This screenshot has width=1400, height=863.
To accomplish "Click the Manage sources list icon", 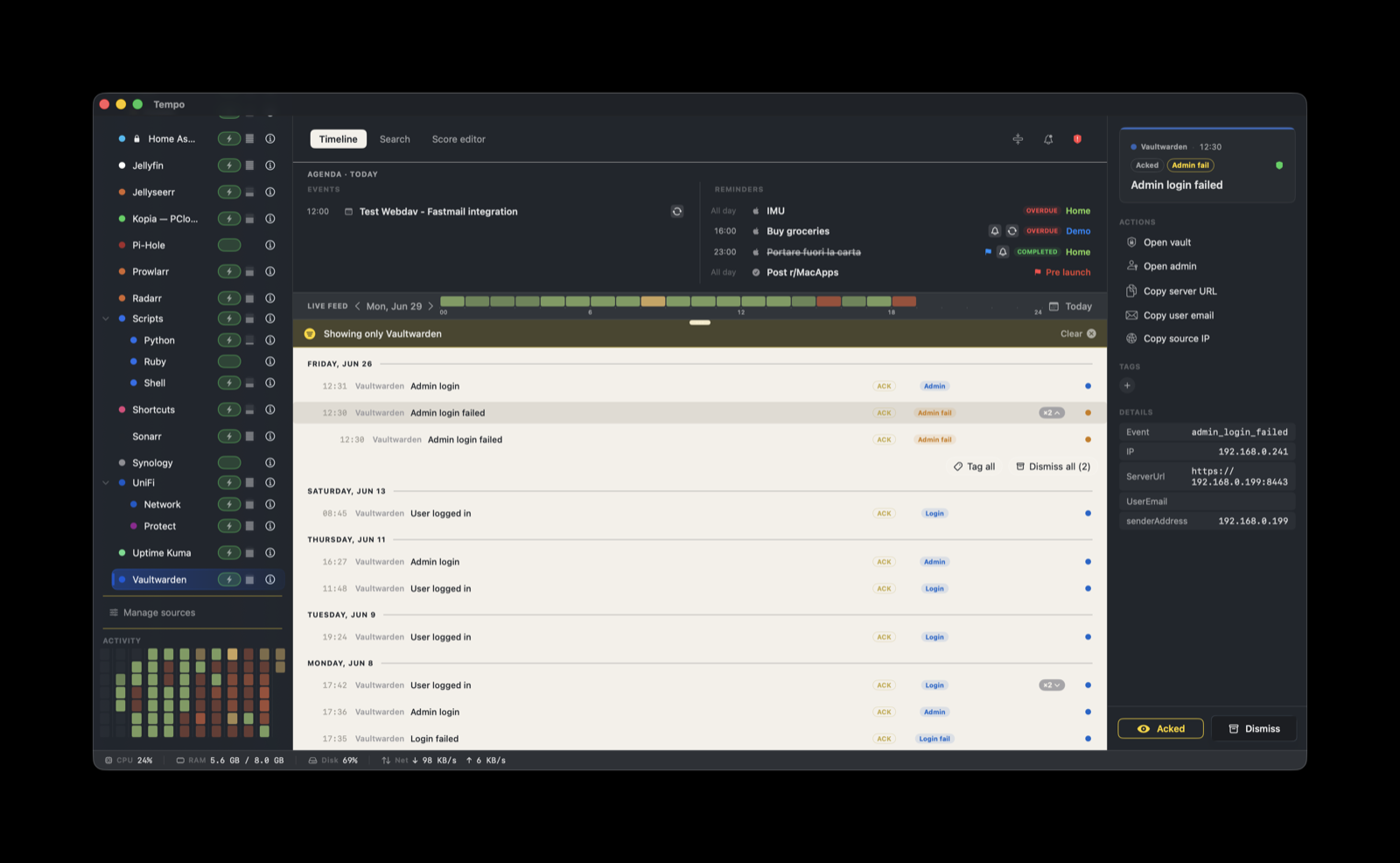I will click(x=114, y=613).
